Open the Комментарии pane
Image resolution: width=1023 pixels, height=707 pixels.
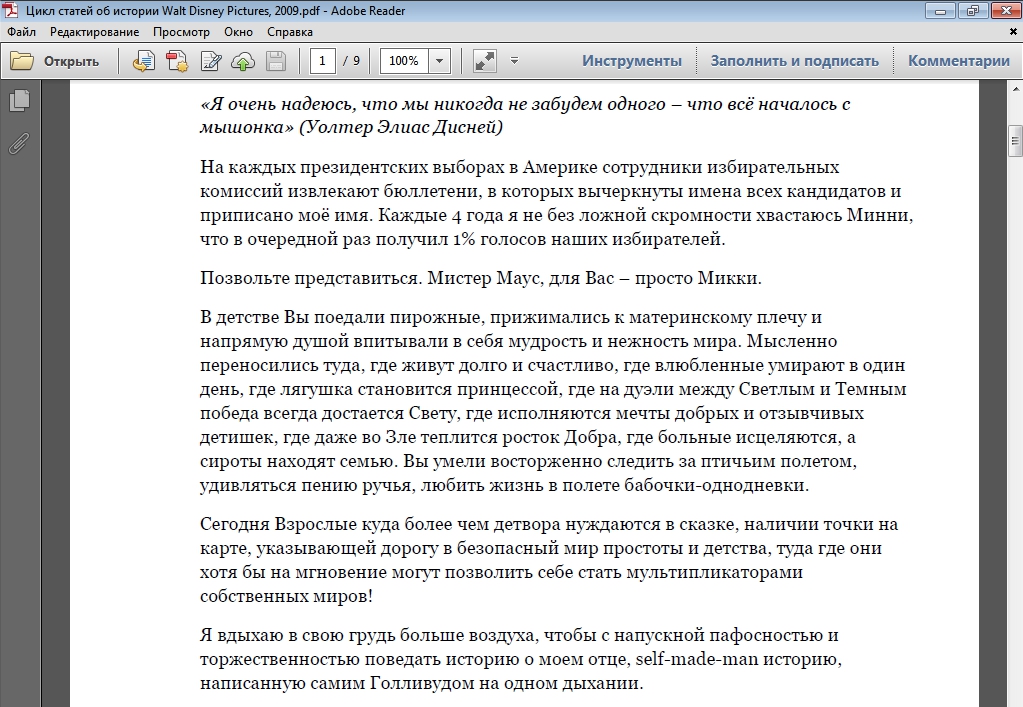point(958,61)
